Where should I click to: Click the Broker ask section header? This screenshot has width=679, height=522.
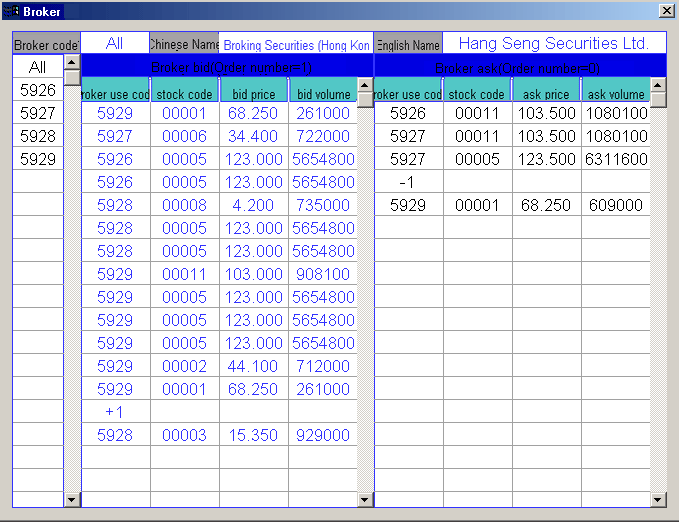[520, 66]
